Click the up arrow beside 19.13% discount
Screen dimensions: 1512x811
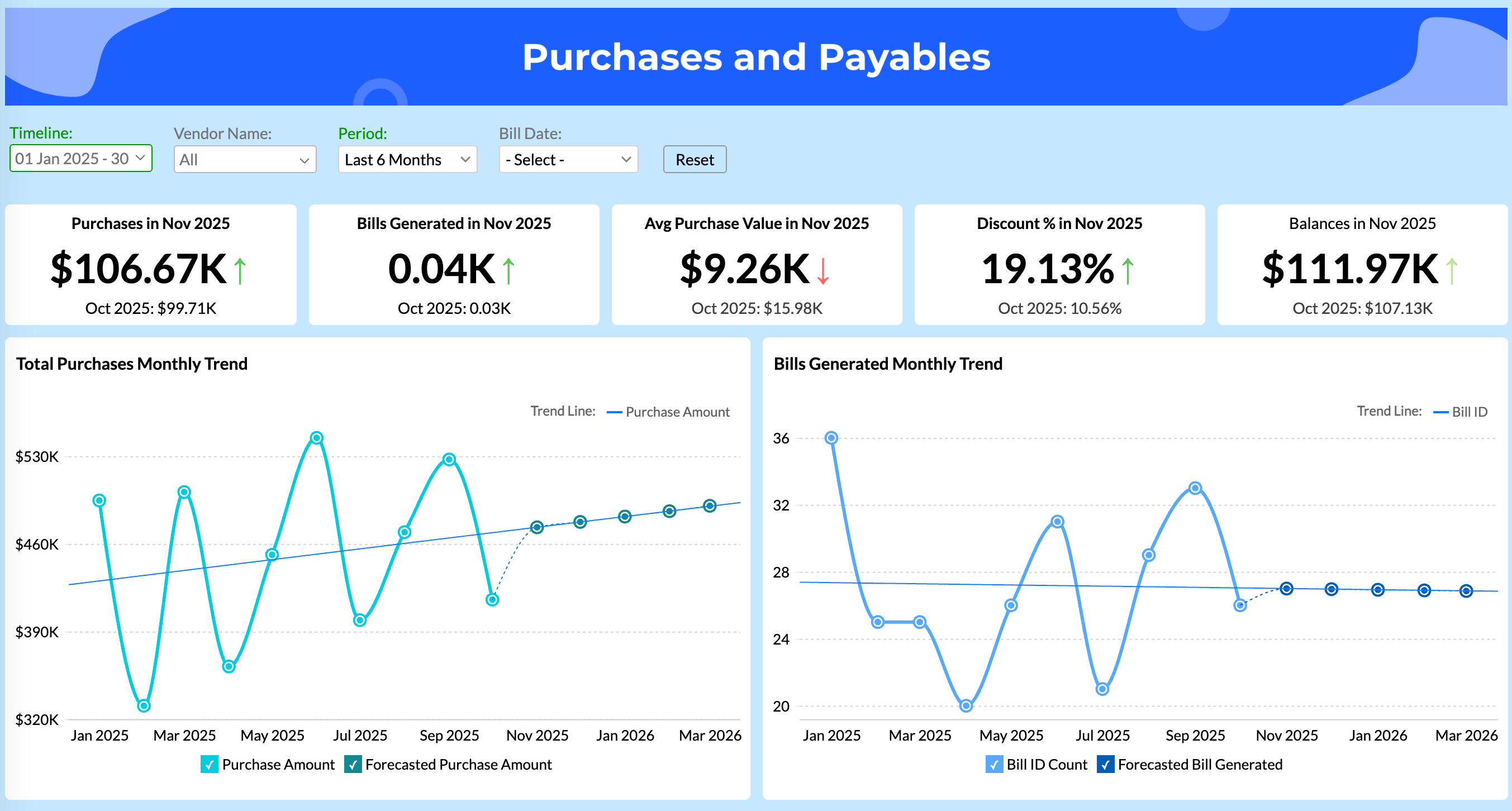point(1128,270)
